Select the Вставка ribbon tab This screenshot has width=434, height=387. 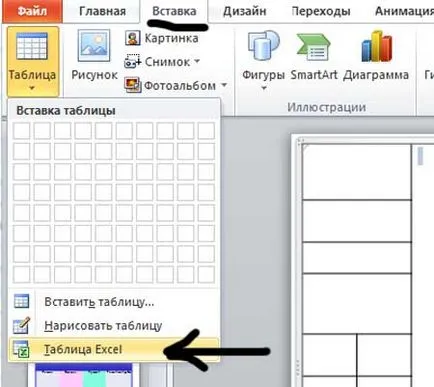point(174,11)
